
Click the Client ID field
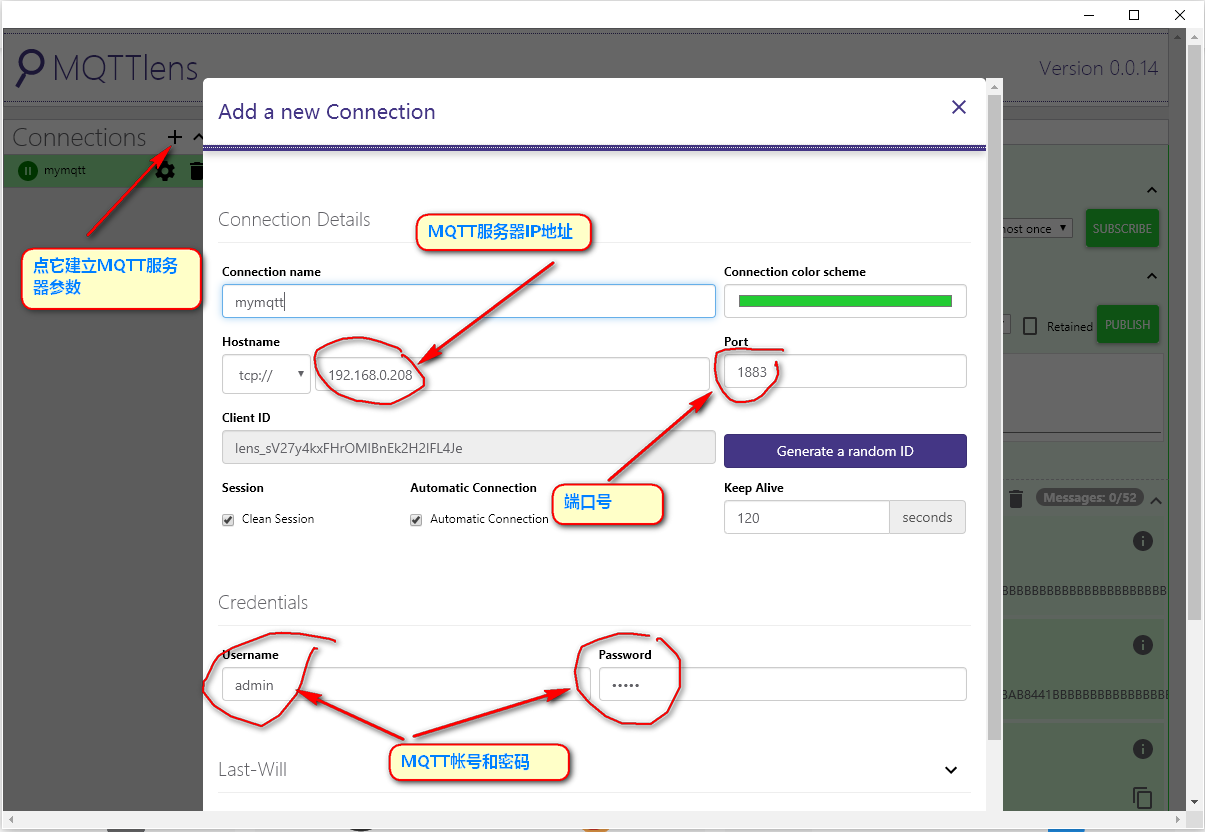pyautogui.click(x=469, y=448)
